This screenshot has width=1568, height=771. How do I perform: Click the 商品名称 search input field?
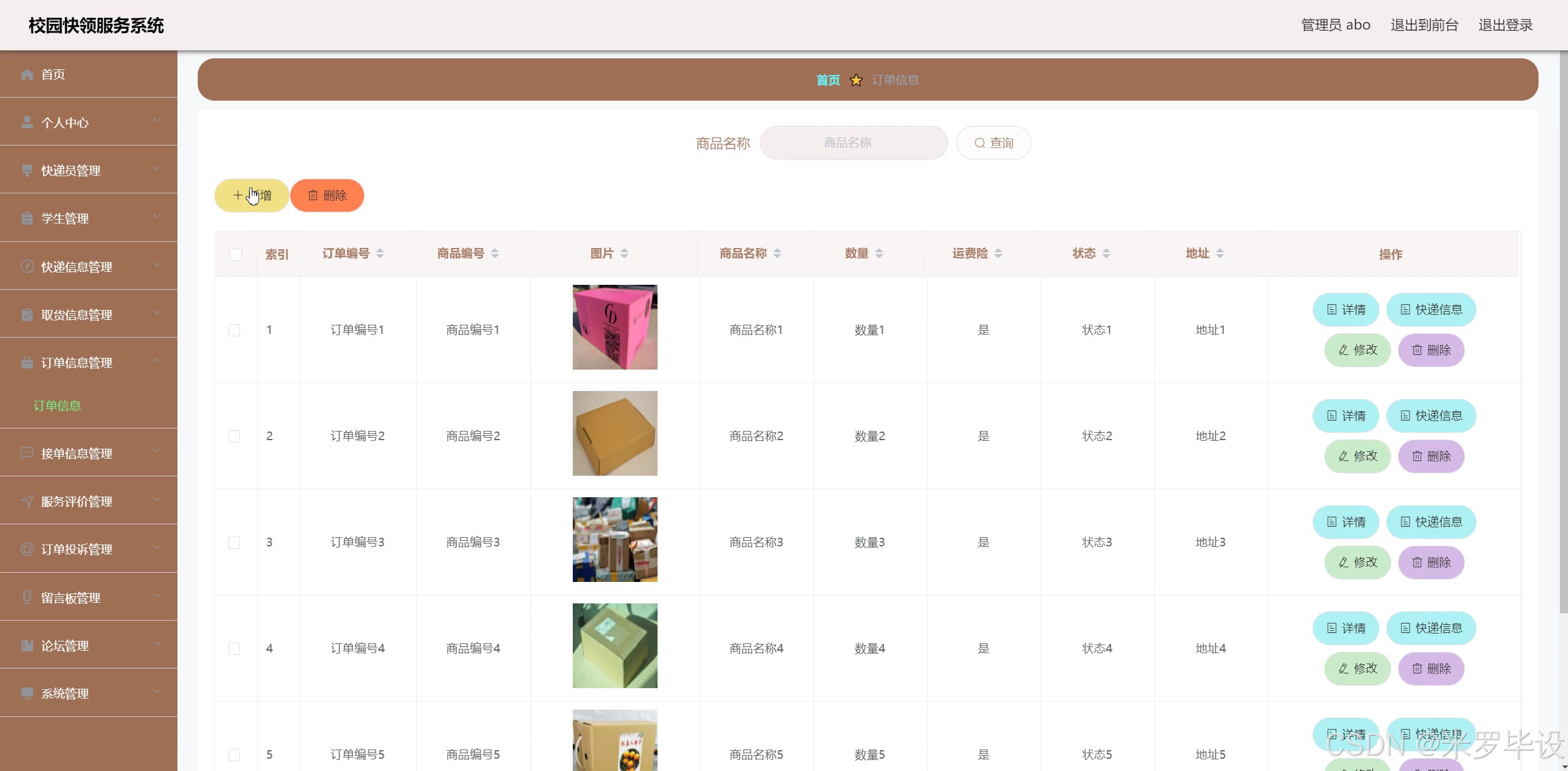853,143
